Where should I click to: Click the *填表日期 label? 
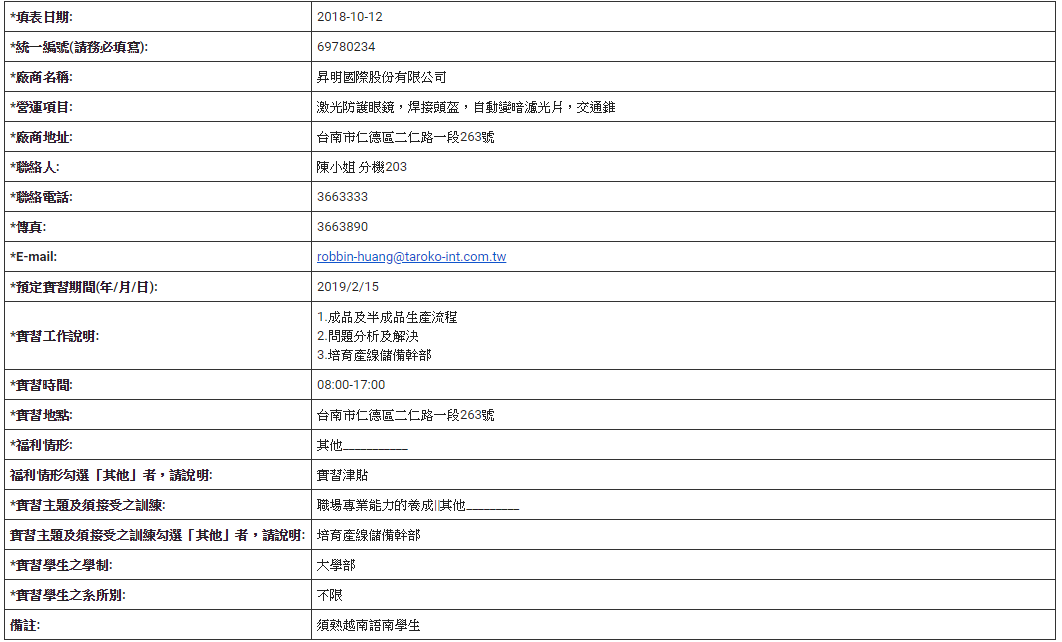tap(41, 17)
